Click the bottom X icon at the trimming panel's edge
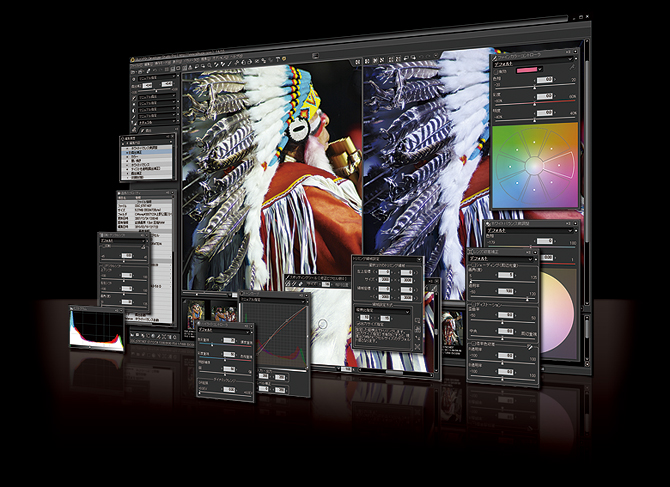Image resolution: width=670 pixels, height=487 pixels. point(417,347)
